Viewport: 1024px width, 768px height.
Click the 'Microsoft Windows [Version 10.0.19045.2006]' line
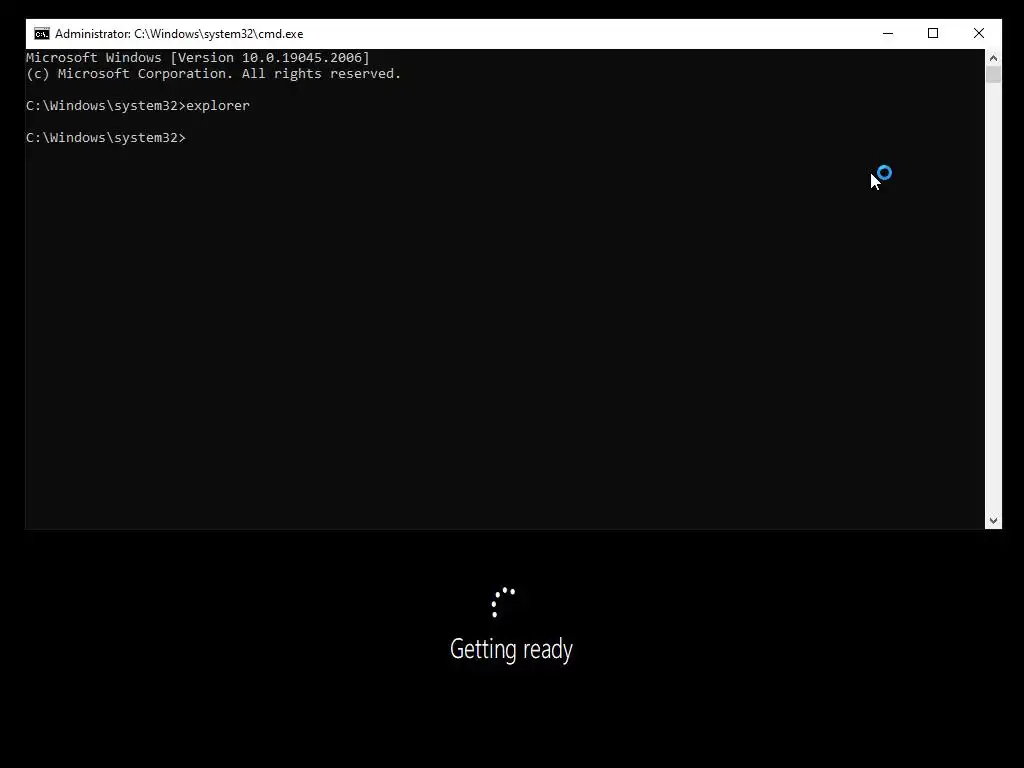(198, 57)
